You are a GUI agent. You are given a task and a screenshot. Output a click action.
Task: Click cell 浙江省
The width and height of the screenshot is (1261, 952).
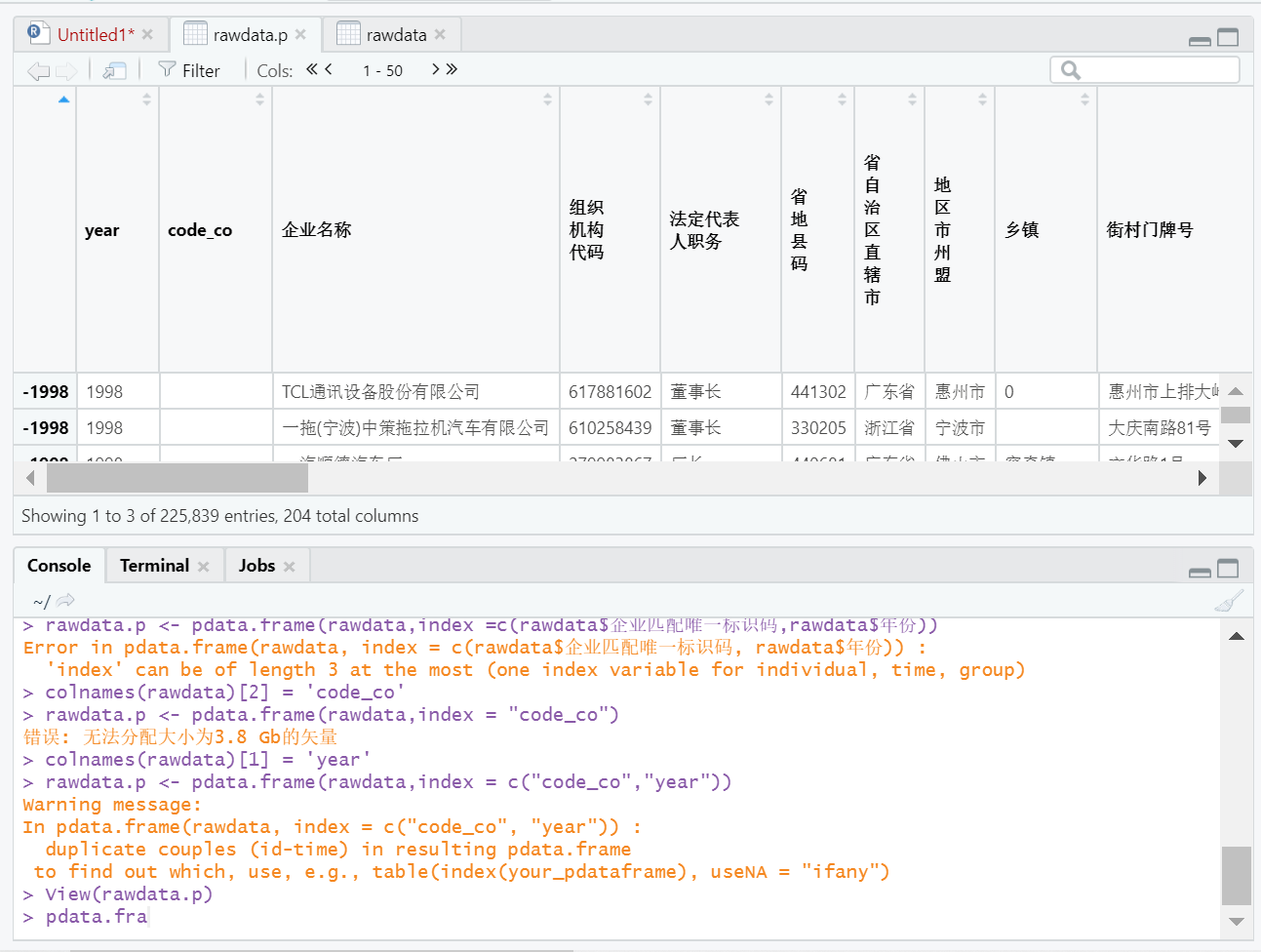pos(889,427)
